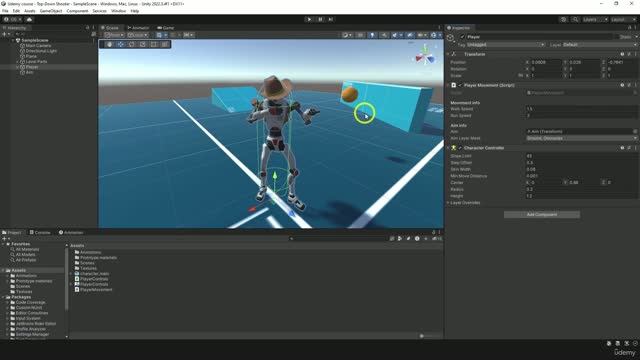Open the Layers dropdown
The height and width of the screenshot is (360, 640).
click(x=595, y=19)
